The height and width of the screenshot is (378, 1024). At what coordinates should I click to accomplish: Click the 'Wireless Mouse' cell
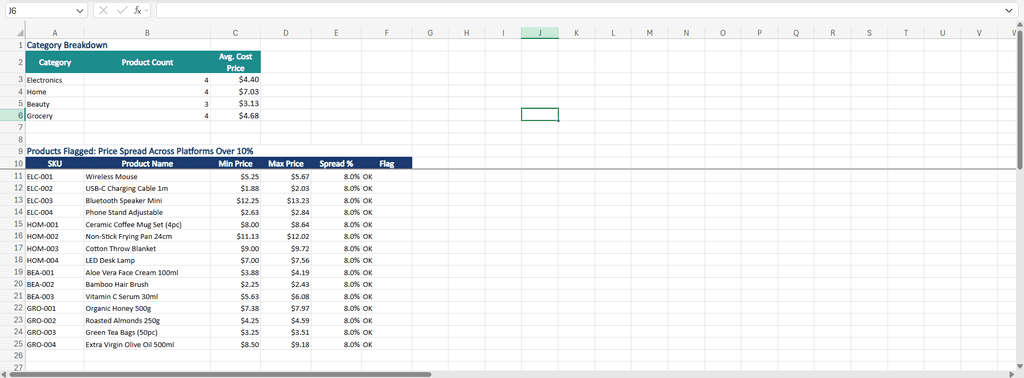tap(147, 176)
